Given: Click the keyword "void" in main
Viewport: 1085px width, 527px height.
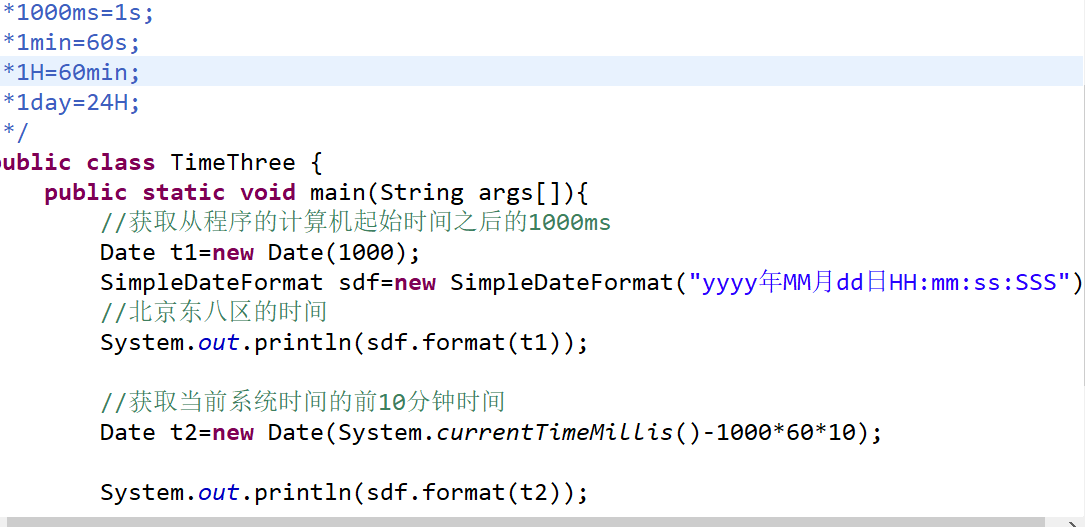Looking at the screenshot, I should (x=268, y=192).
